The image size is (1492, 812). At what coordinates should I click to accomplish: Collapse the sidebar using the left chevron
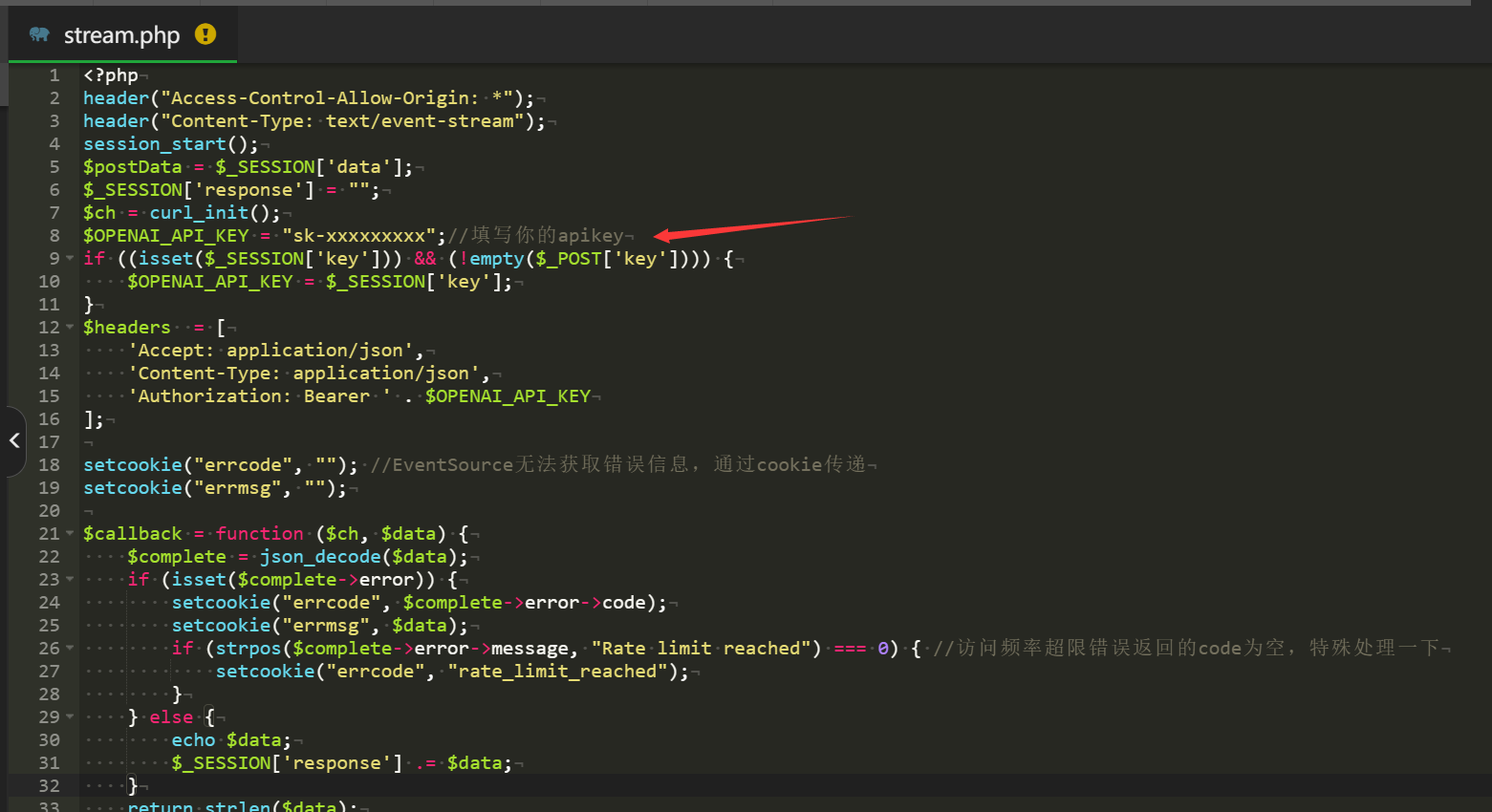[x=14, y=441]
